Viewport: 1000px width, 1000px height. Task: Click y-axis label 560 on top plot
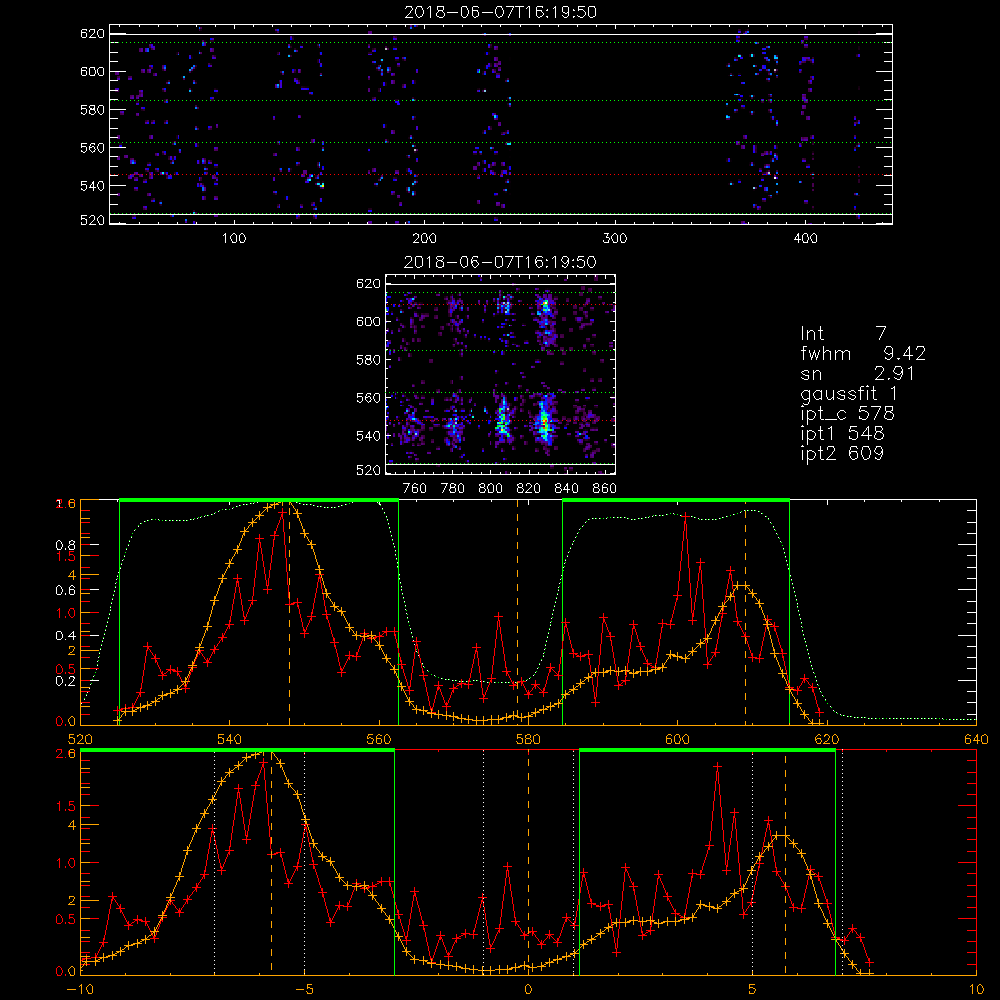tap(92, 147)
